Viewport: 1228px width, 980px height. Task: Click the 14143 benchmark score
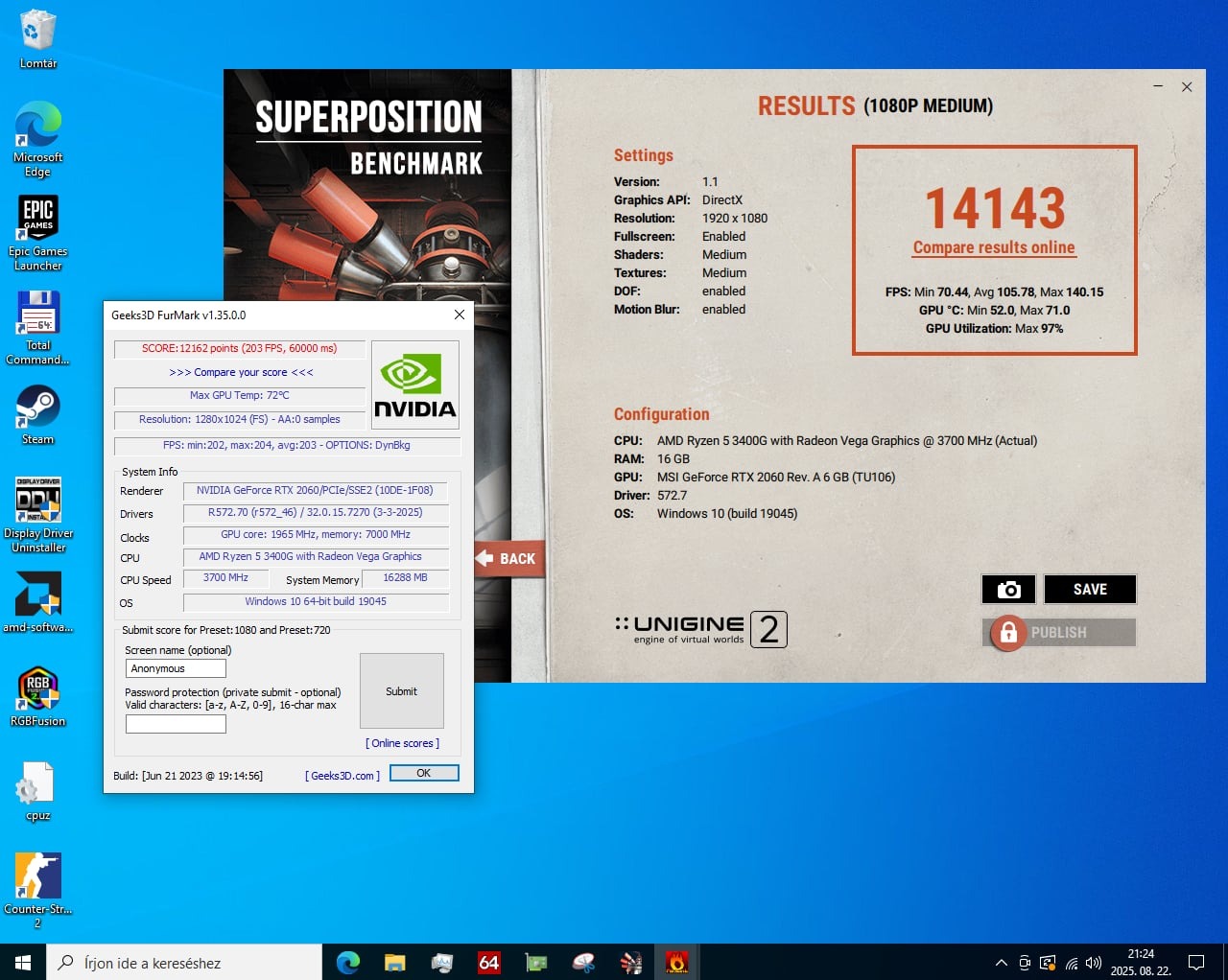995,208
